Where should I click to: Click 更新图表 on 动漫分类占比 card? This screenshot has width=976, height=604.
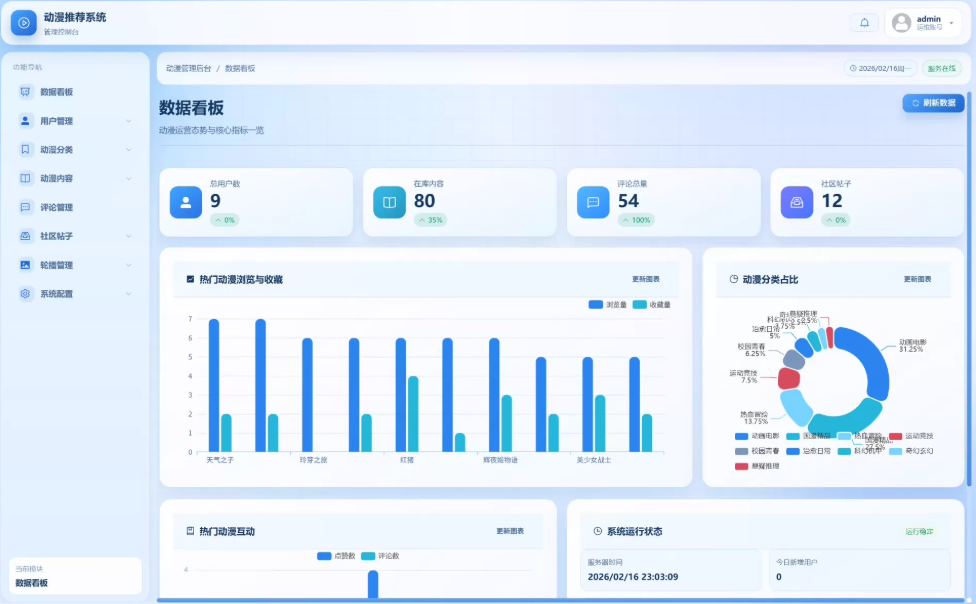click(917, 279)
